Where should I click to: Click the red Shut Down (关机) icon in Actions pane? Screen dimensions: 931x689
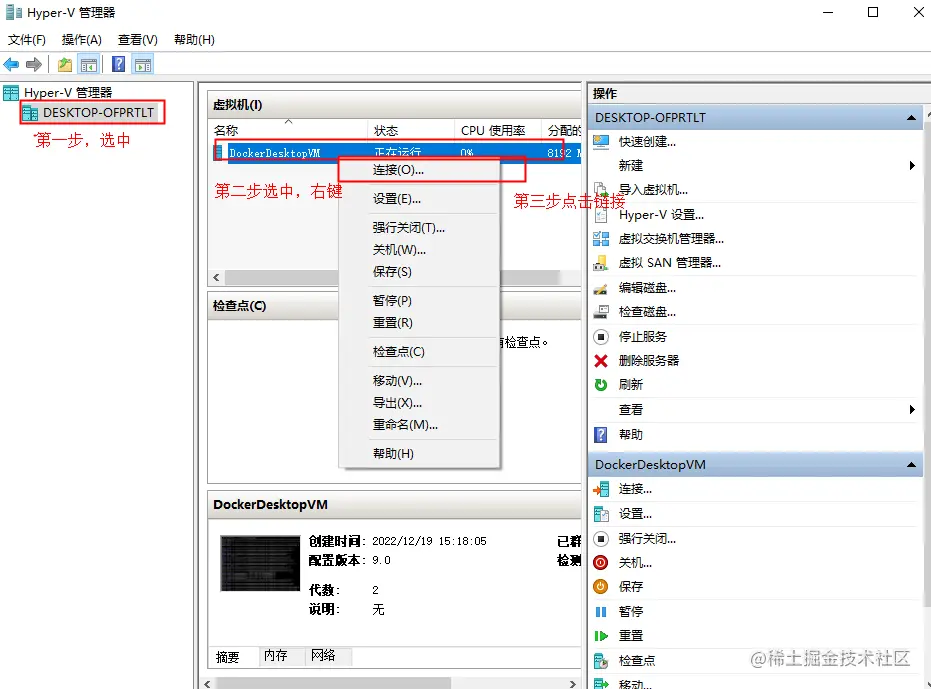pyautogui.click(x=601, y=562)
